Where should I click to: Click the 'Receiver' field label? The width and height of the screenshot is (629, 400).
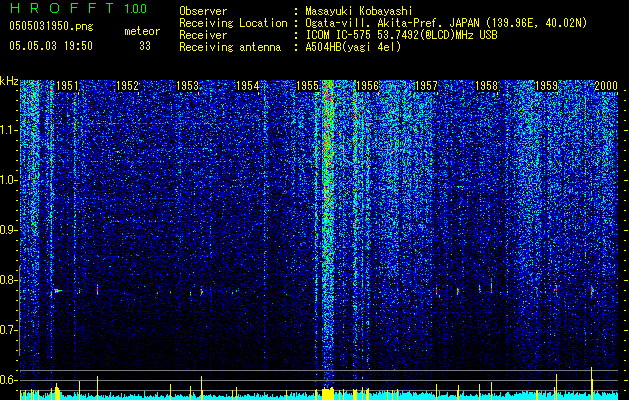click(203, 35)
